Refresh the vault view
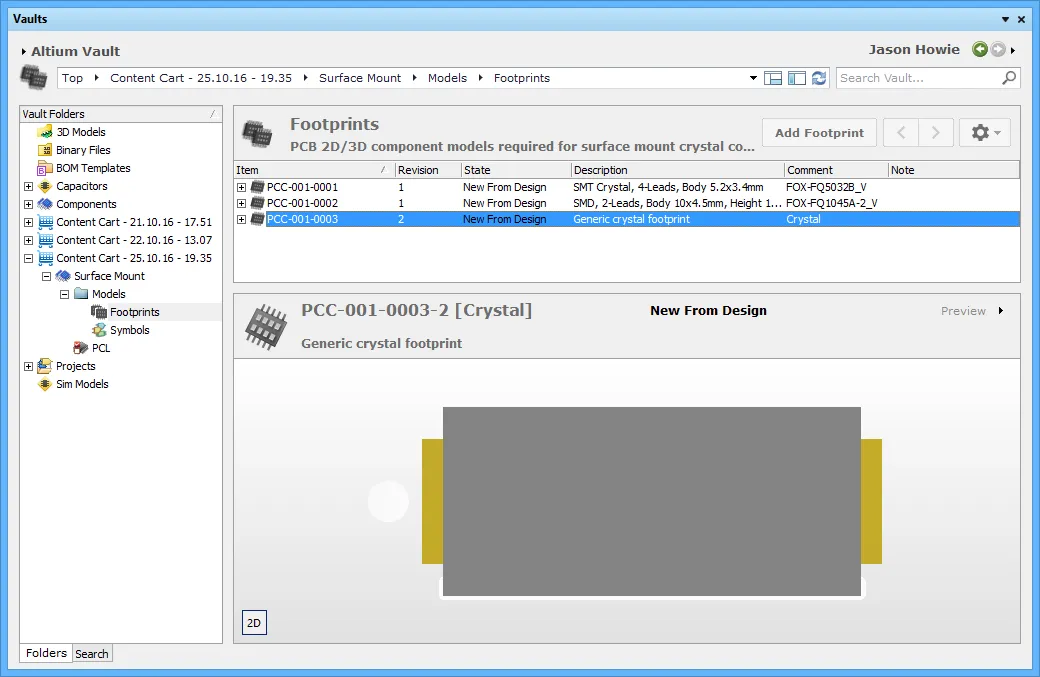Viewport: 1040px width, 677px height. [x=819, y=78]
